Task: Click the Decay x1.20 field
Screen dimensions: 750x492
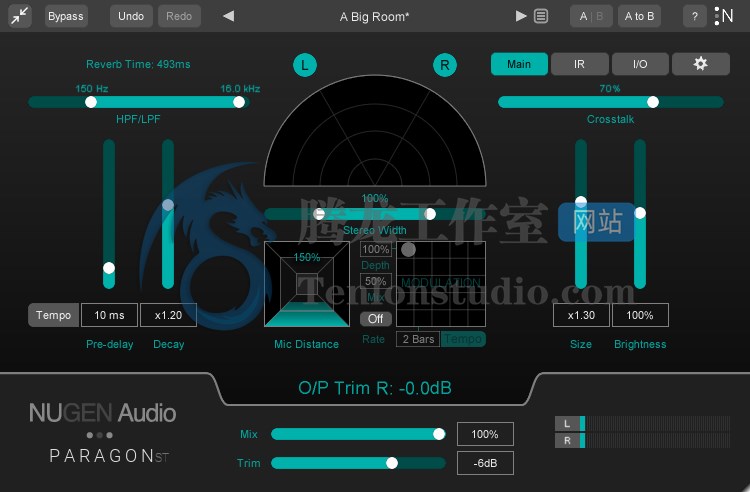Action: click(x=168, y=315)
